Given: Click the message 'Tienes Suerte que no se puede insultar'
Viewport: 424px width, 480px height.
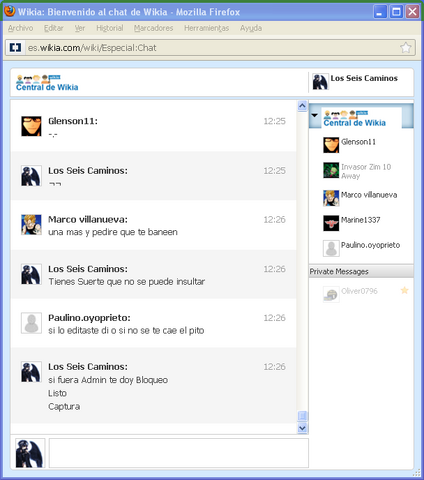Looking at the screenshot, I should (x=127, y=282).
